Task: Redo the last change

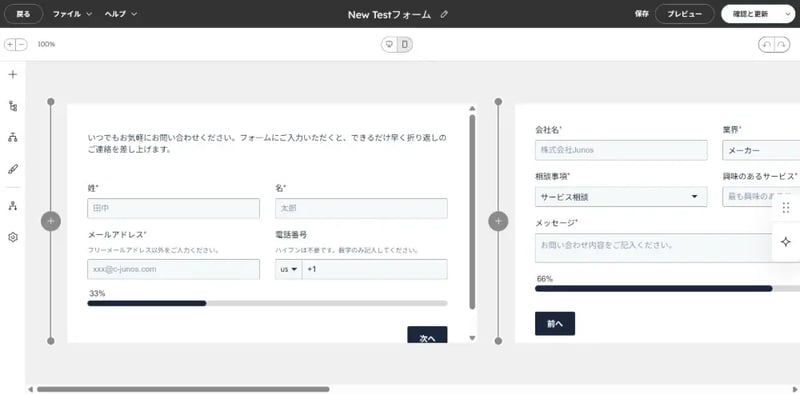Action: pyautogui.click(x=782, y=44)
